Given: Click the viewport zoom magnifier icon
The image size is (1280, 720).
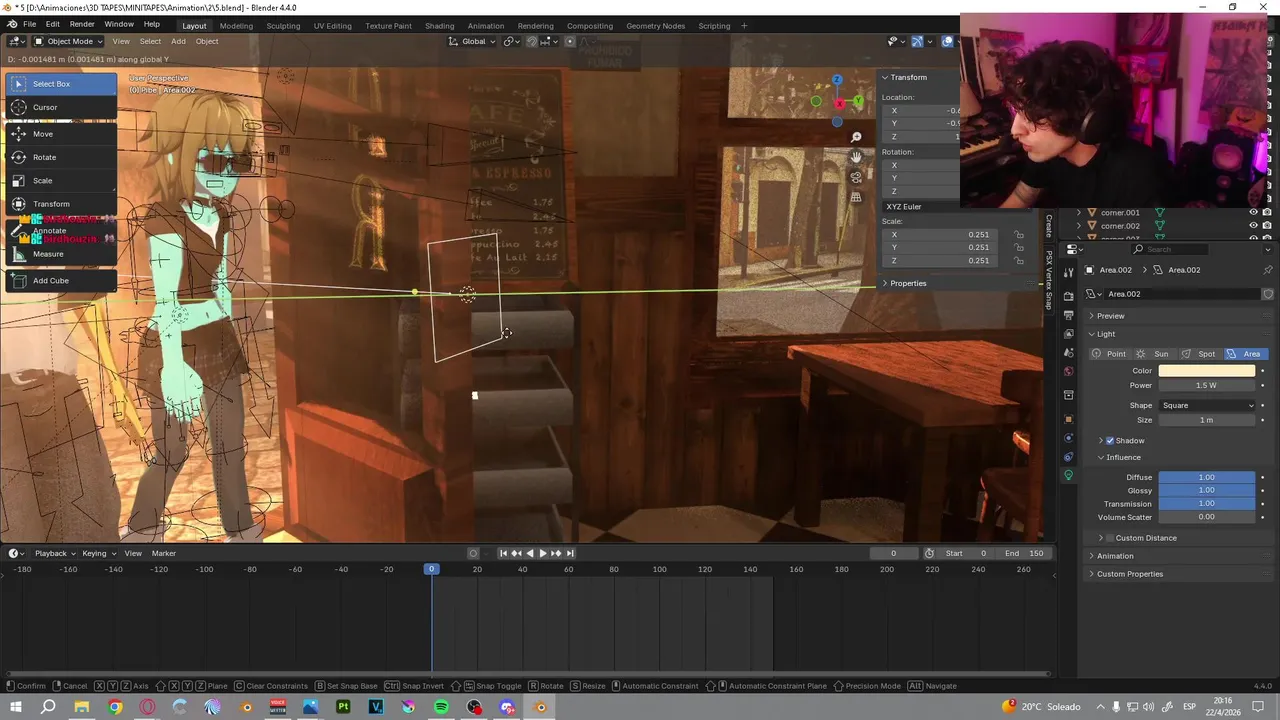Looking at the screenshot, I should tap(856, 137).
